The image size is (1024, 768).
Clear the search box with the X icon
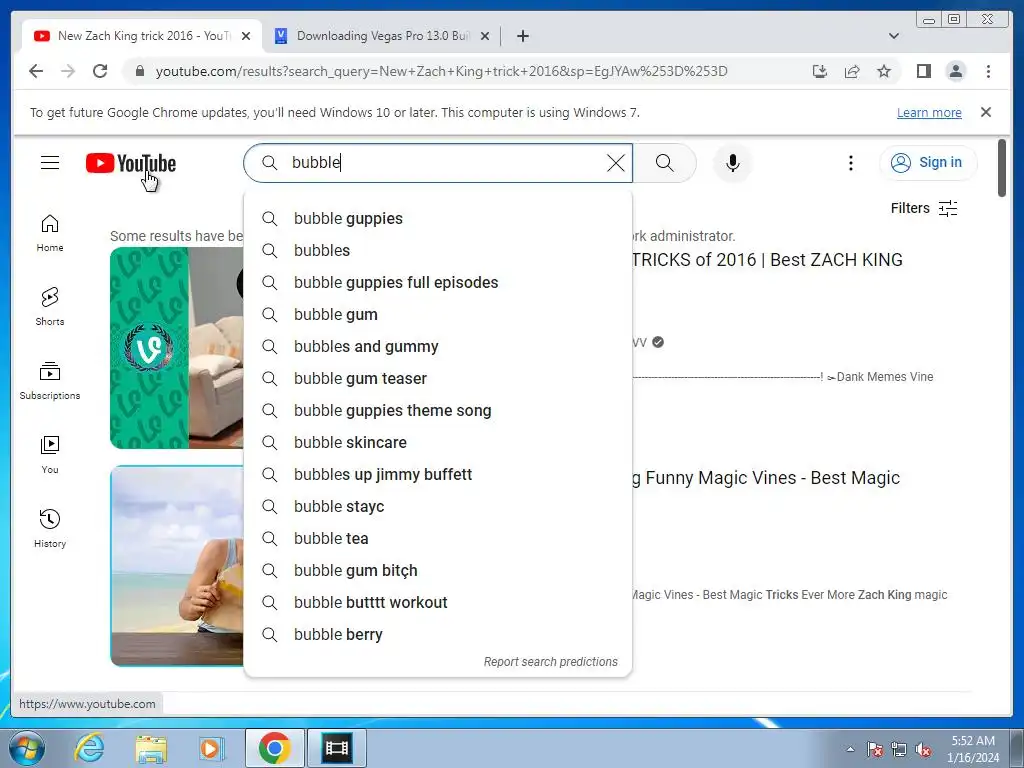click(615, 163)
